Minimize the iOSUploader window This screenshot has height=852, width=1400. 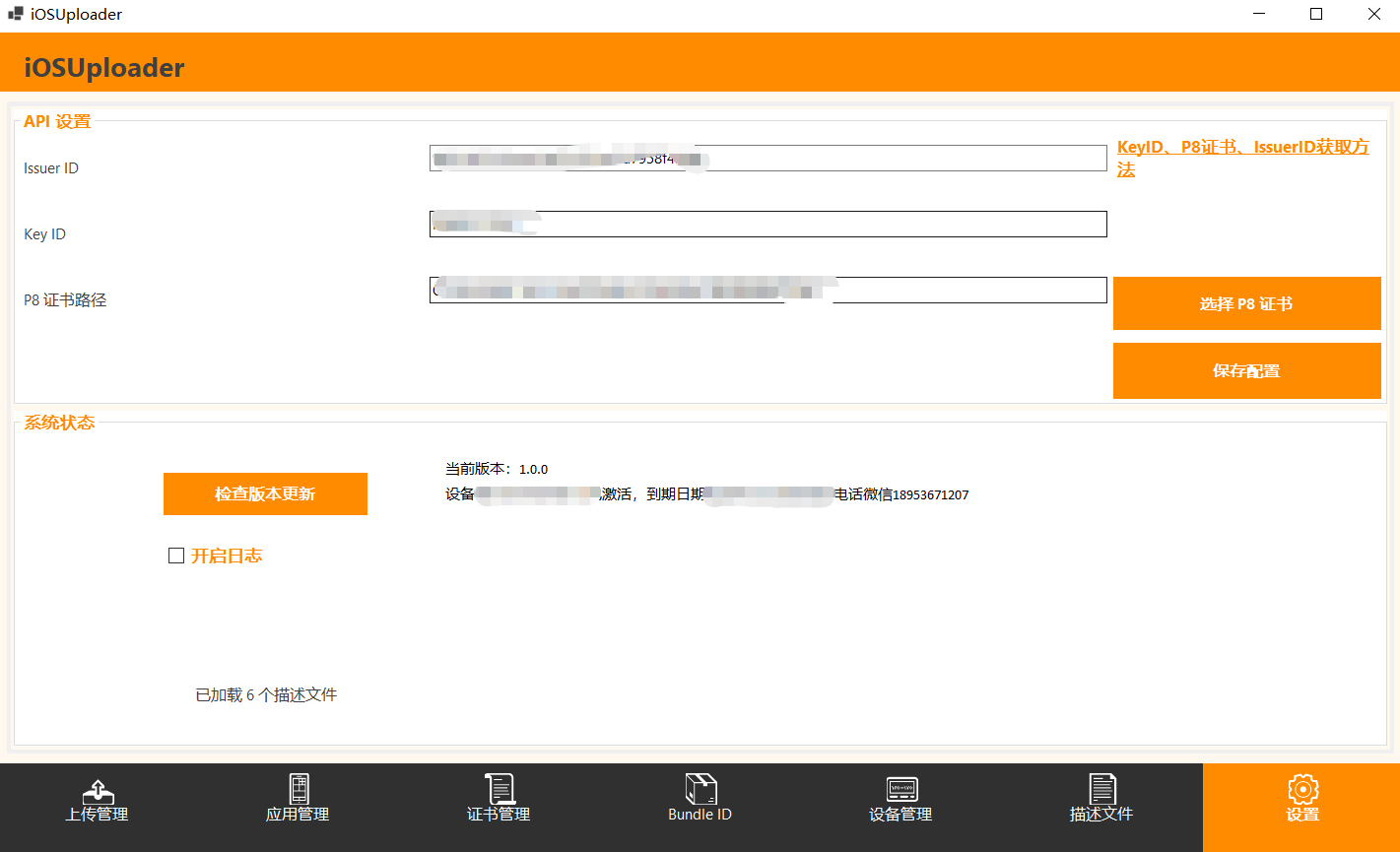pos(1259,15)
